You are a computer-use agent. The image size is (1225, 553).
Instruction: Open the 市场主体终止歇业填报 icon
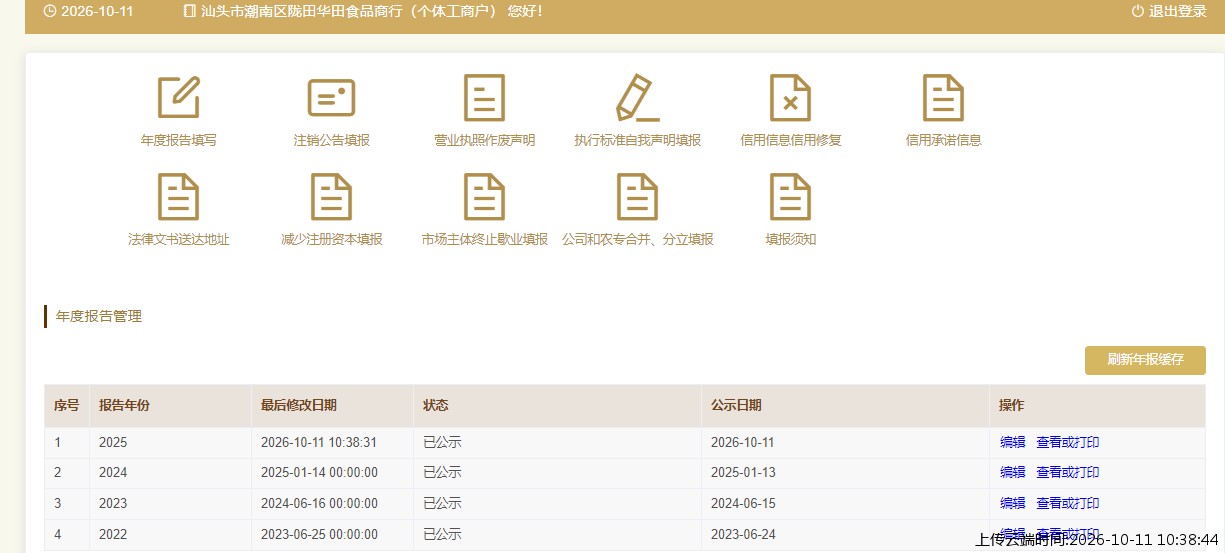(485, 197)
